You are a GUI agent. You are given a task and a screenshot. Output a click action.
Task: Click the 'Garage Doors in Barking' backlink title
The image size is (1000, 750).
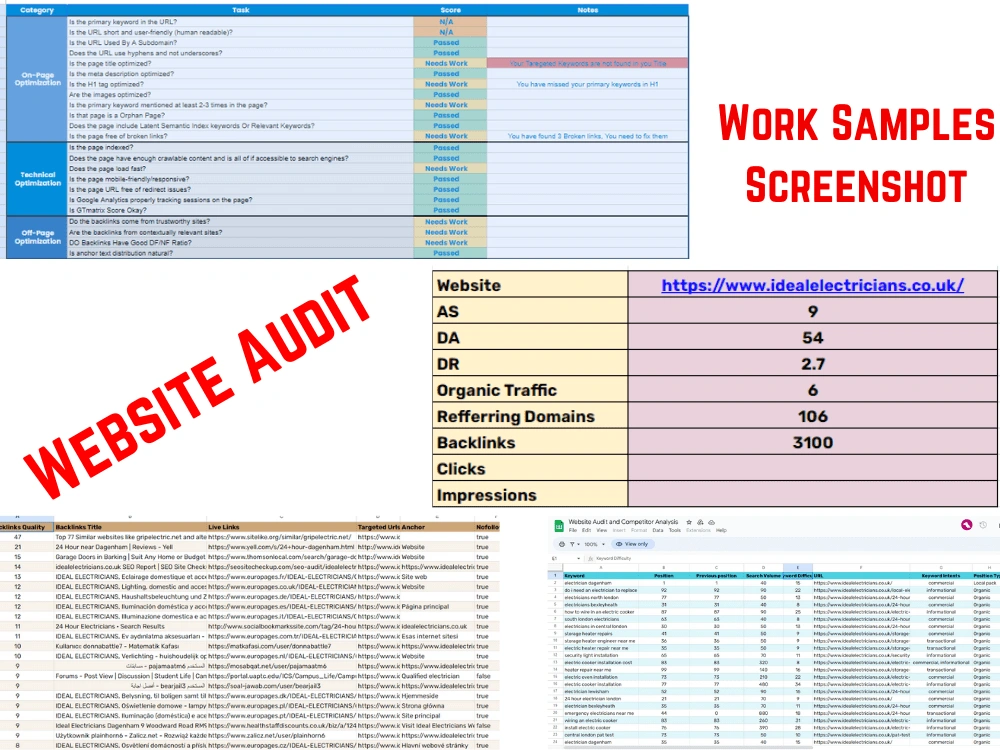(x=130, y=557)
